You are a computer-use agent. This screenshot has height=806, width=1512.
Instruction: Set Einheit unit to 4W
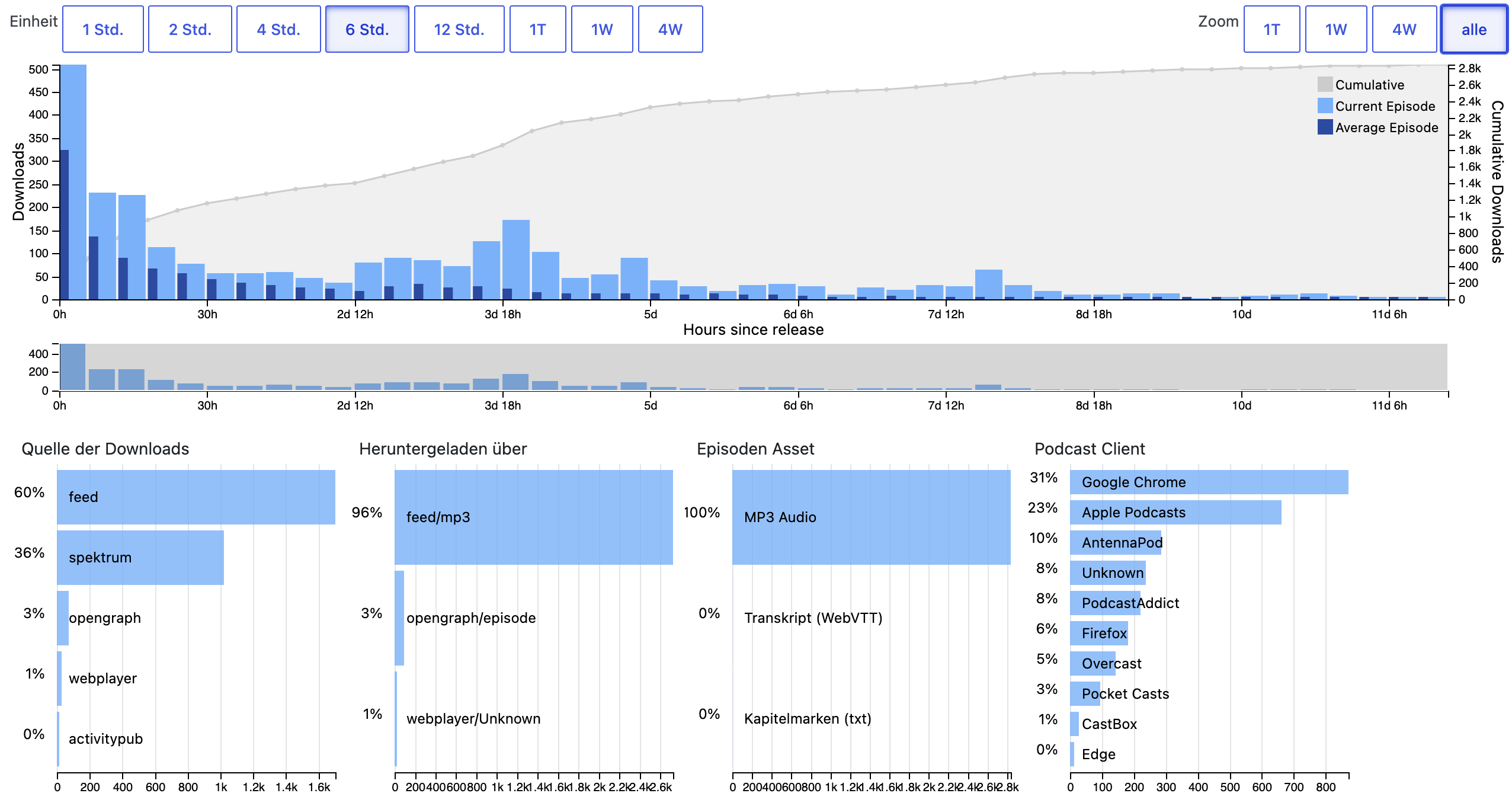(671, 29)
